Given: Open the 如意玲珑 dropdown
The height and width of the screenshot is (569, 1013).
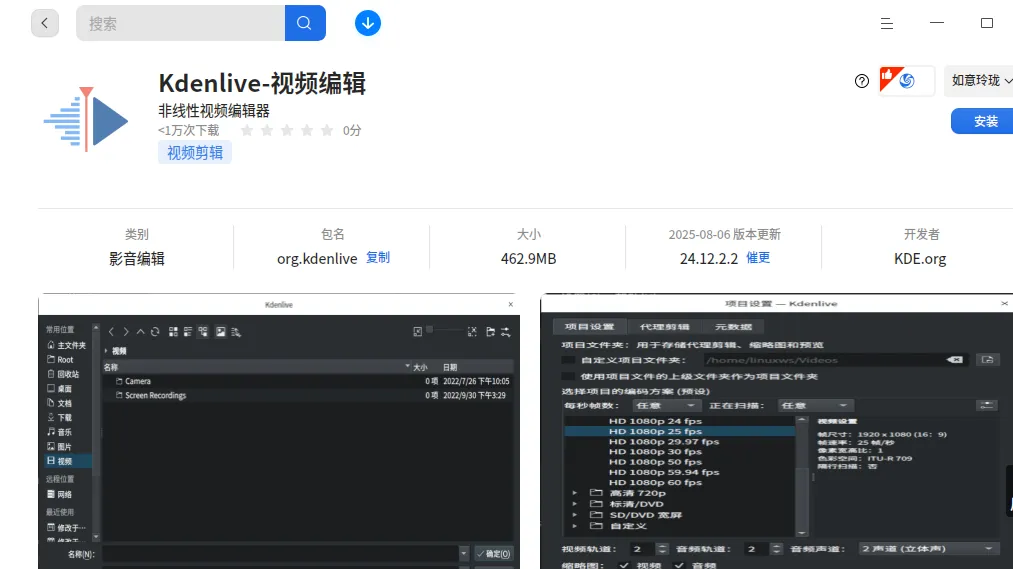Looking at the screenshot, I should pos(980,81).
